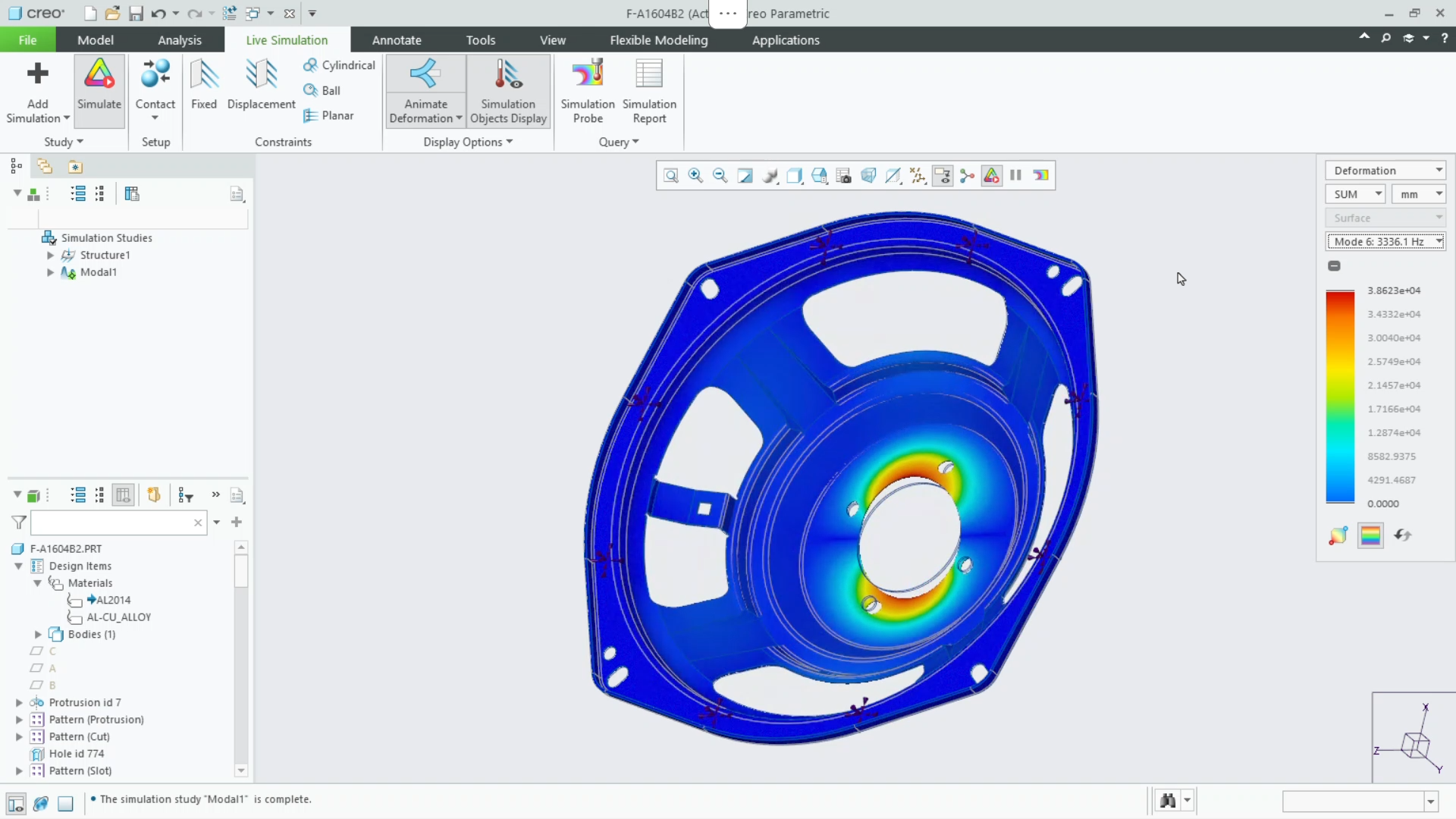1456x819 pixels.
Task: Switch to the Analysis tab
Action: [180, 40]
